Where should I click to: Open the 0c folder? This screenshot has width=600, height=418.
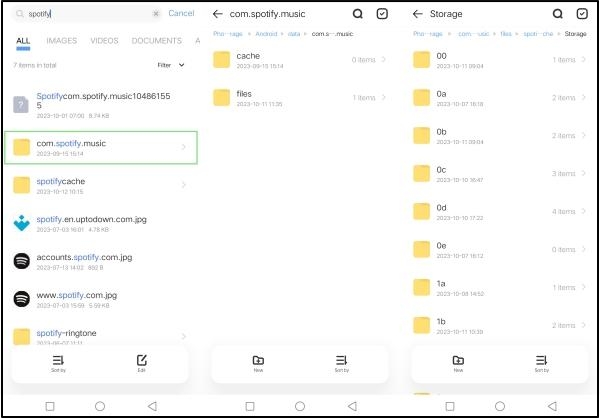click(500, 174)
